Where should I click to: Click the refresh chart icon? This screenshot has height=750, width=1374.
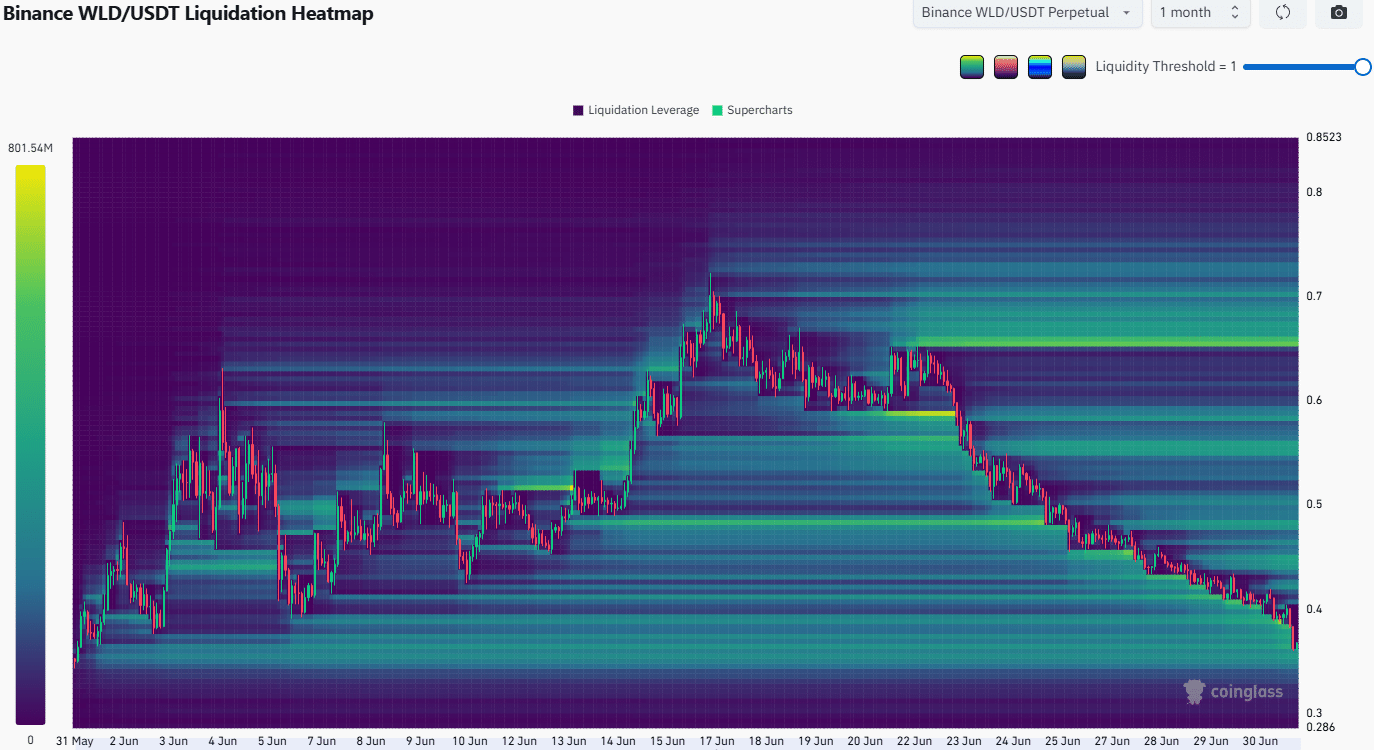coord(1283,13)
